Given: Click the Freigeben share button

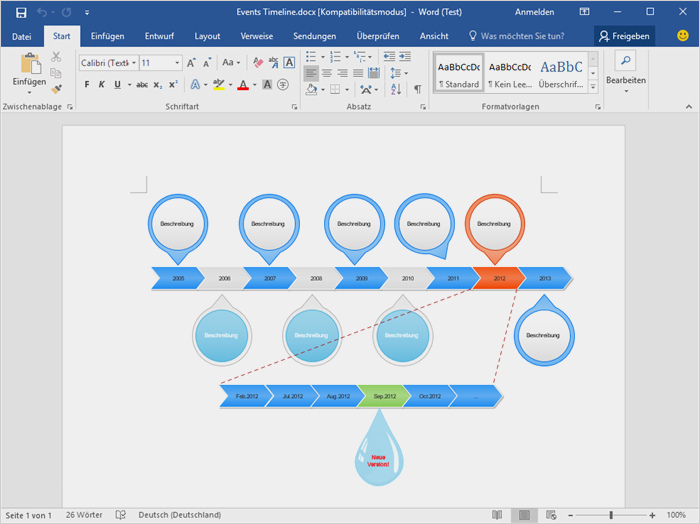Looking at the screenshot, I should (624, 36).
